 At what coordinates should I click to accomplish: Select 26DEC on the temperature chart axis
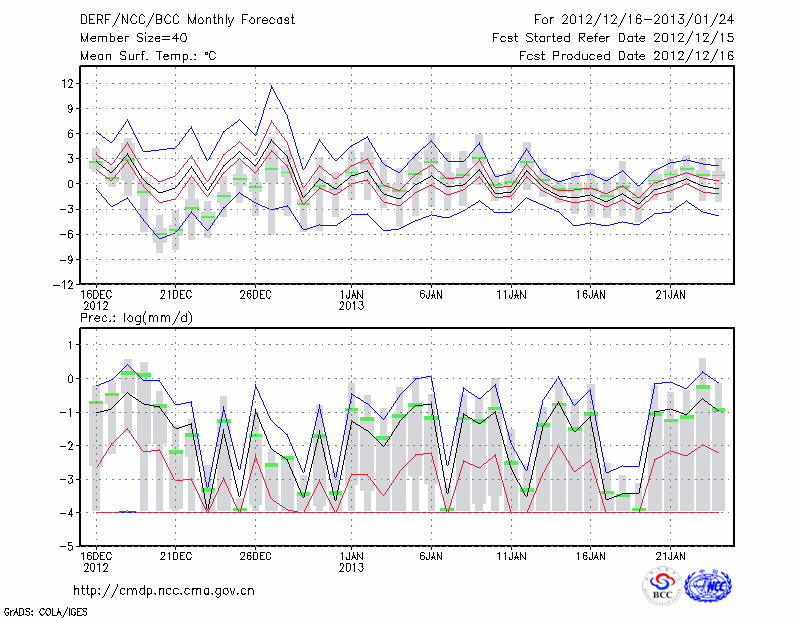[x=255, y=295]
